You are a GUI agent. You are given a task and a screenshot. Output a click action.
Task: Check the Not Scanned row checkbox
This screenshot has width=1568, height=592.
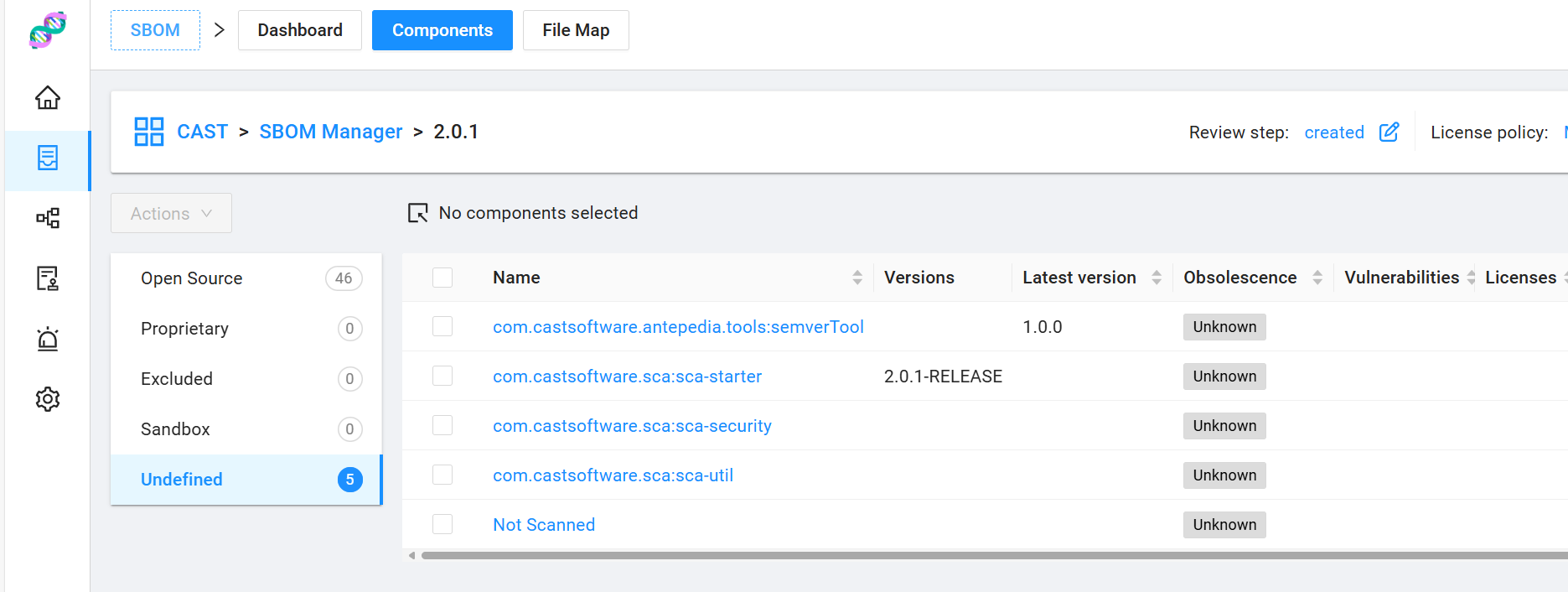[x=442, y=524]
